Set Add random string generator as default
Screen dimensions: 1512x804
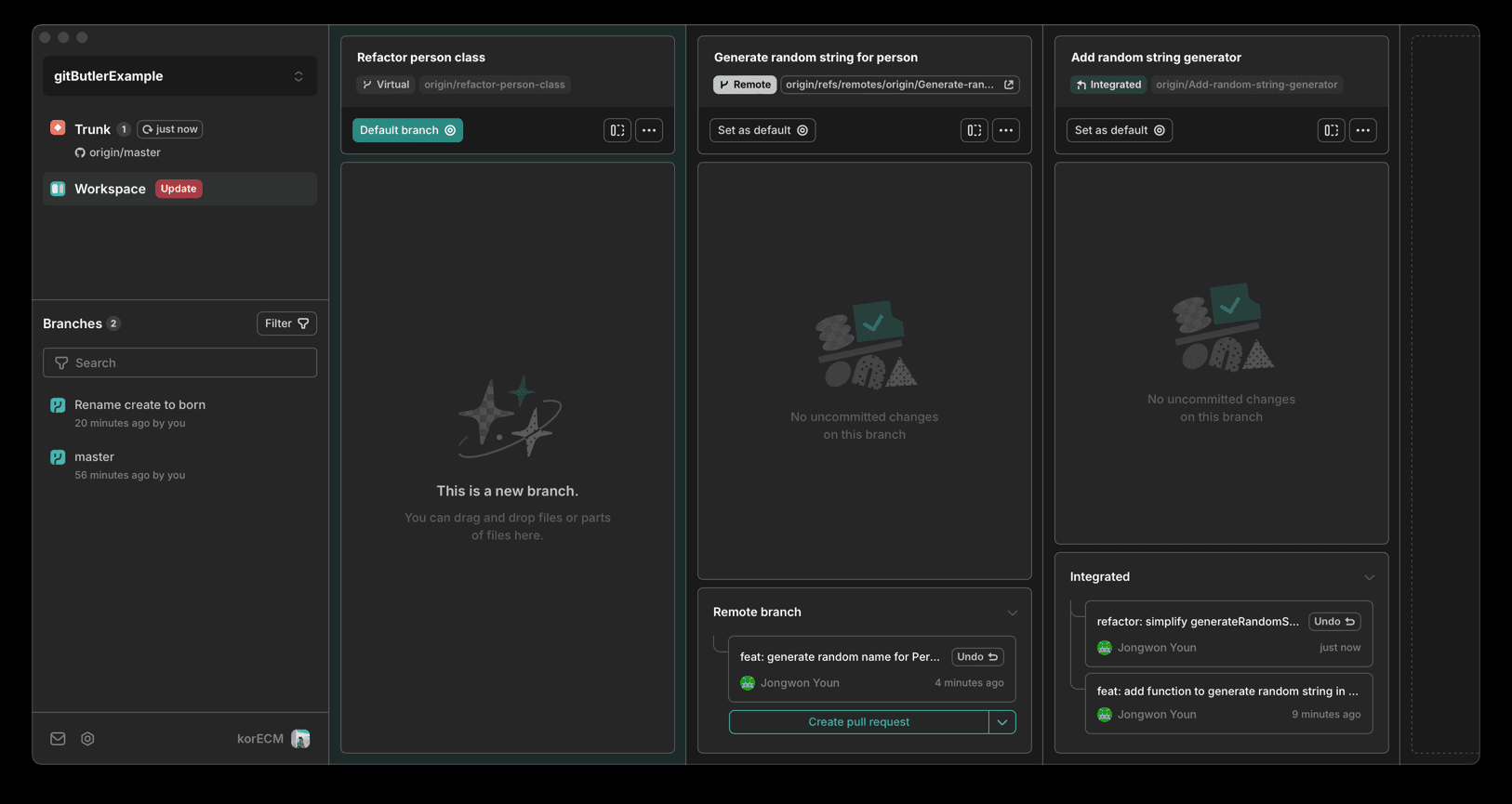click(x=1120, y=130)
